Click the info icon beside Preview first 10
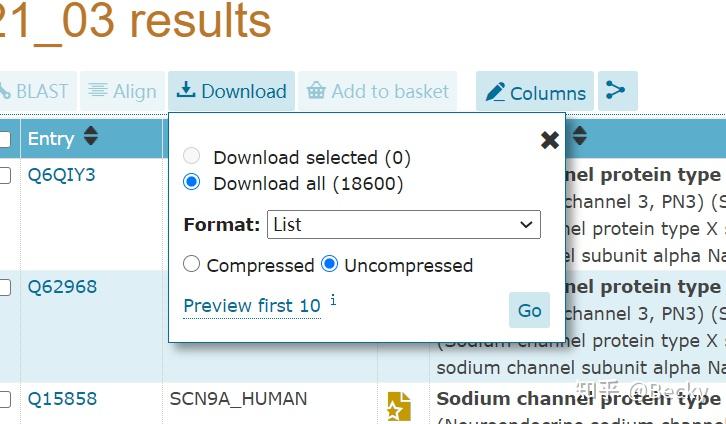Viewport: 726px width, 424px height. [333, 300]
